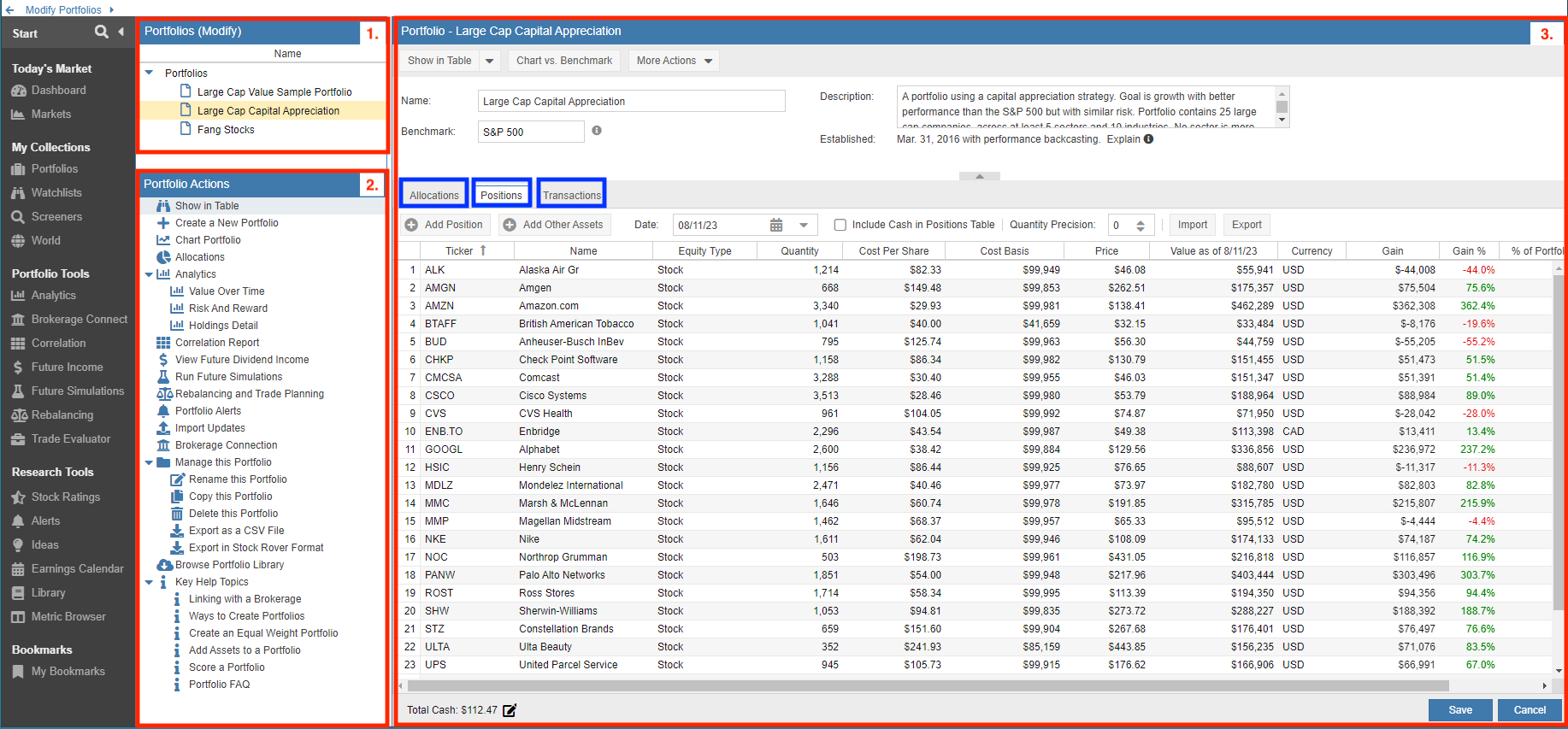Adjust Quantity Precision stepper arrows
Viewport: 1568px width, 729px height.
pos(1141,226)
